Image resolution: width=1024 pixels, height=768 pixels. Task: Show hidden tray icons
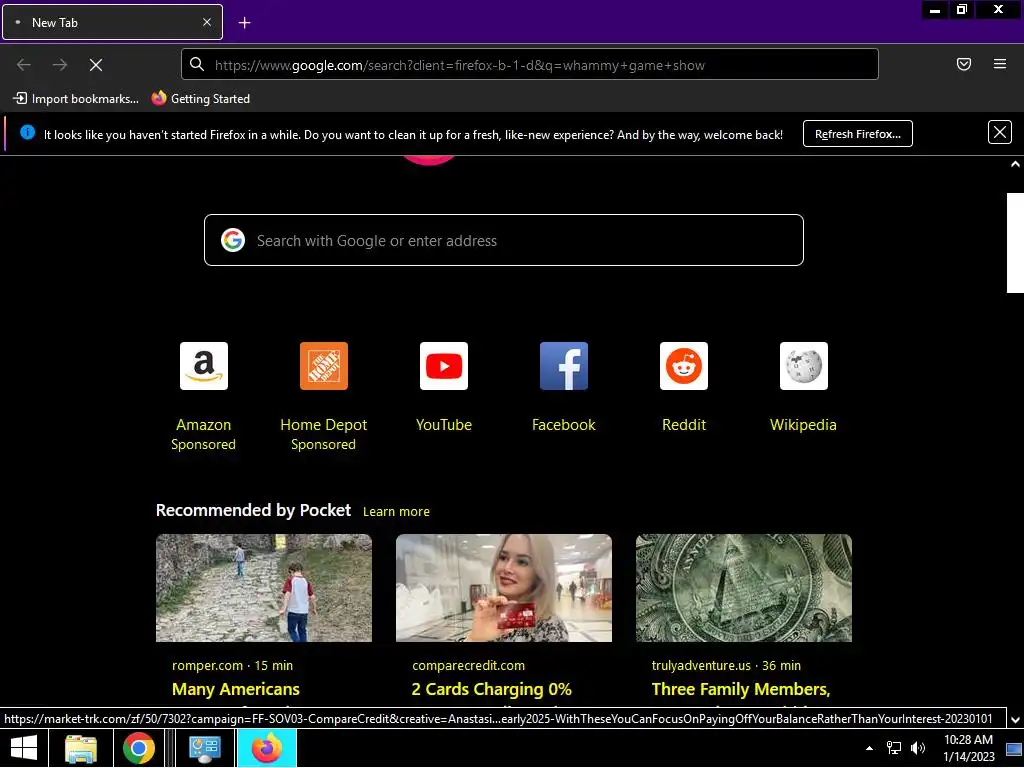point(869,748)
